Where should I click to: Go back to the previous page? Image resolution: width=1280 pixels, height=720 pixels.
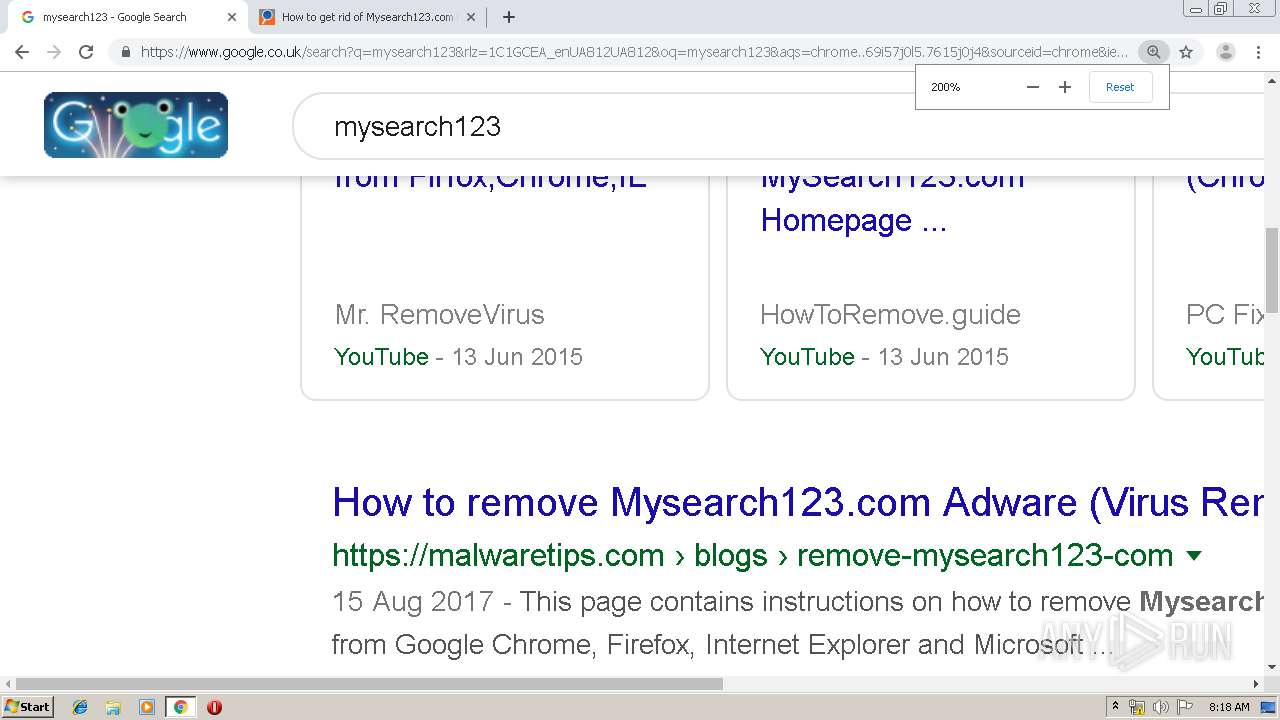coord(22,52)
